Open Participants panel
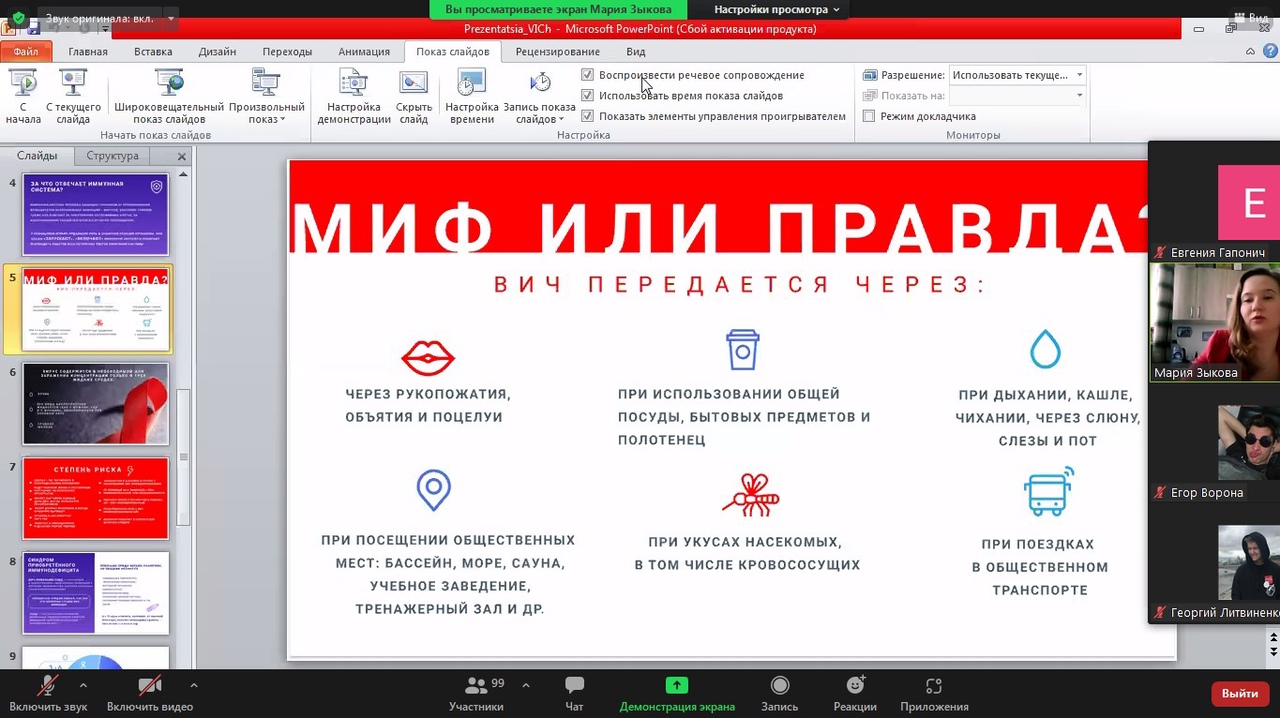The width and height of the screenshot is (1280, 718). coord(476,693)
